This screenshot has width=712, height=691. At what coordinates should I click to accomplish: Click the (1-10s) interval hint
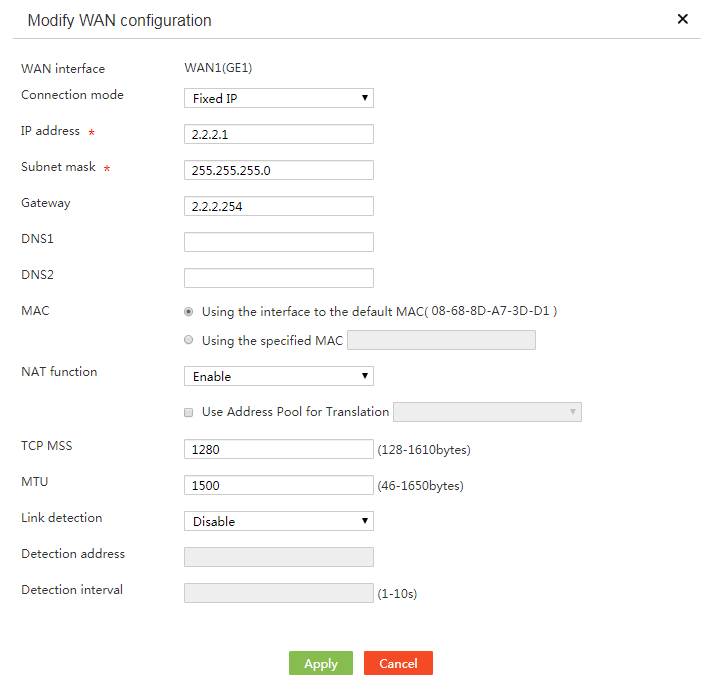[397, 594]
